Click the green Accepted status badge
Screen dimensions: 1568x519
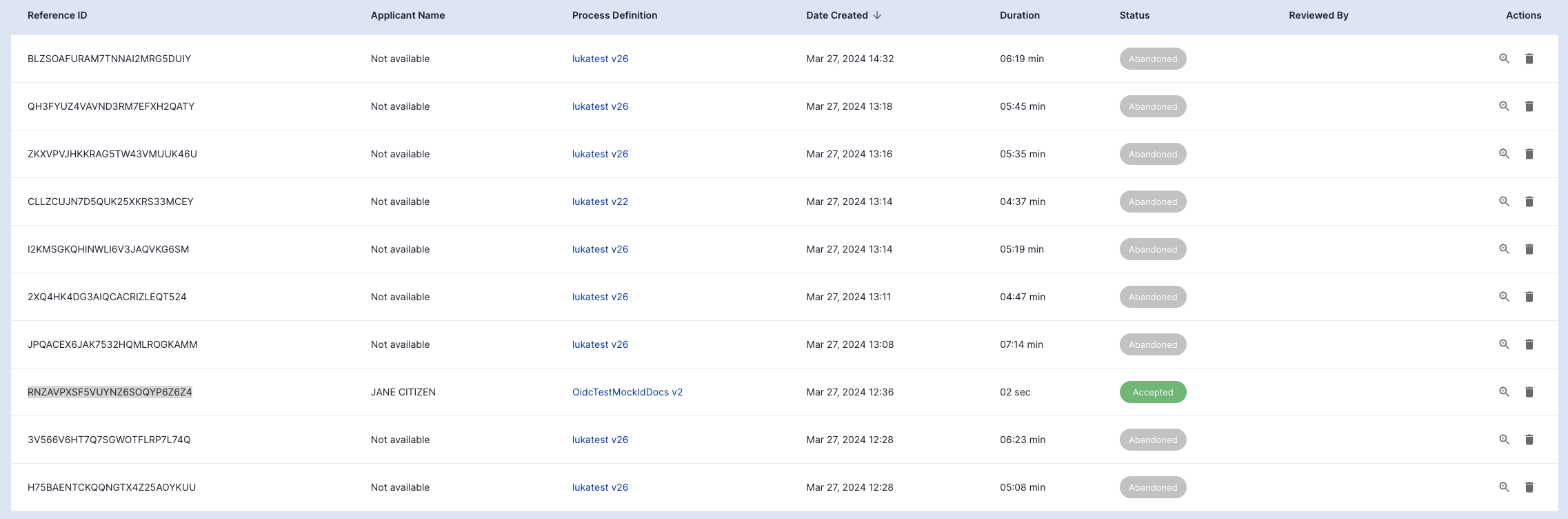tap(1152, 392)
